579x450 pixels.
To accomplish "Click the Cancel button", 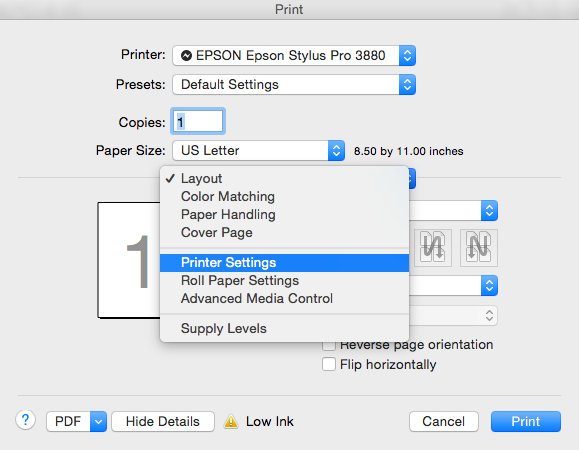I will [444, 422].
